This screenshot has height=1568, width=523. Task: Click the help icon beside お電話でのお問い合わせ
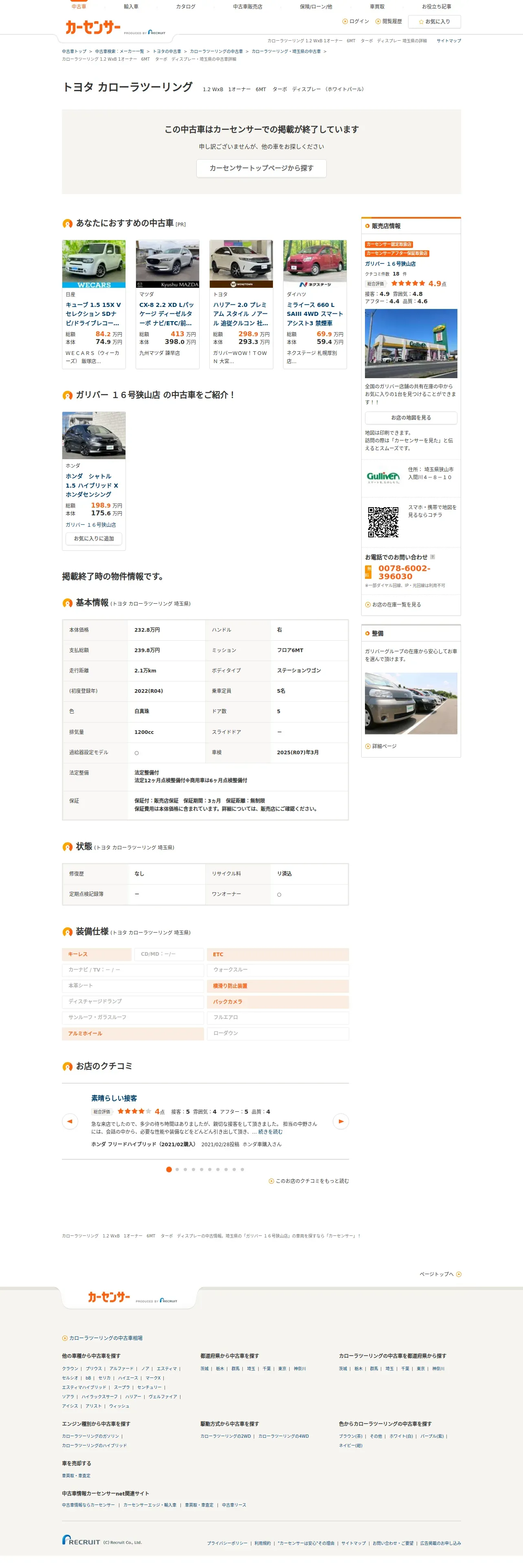(433, 557)
